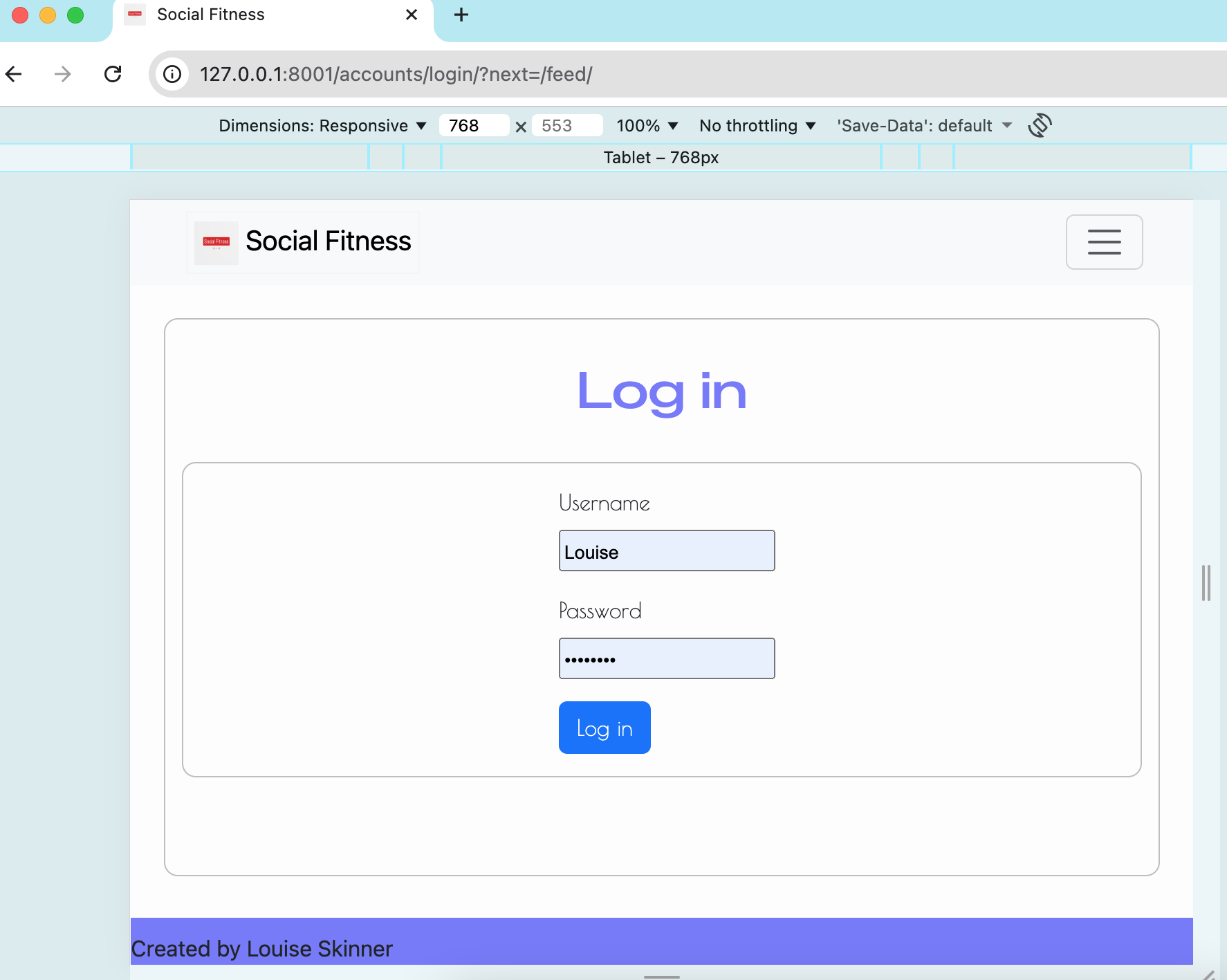Click the Social Fitness navbar brand link
Image resolution: width=1227 pixels, height=980 pixels.
coord(328,241)
